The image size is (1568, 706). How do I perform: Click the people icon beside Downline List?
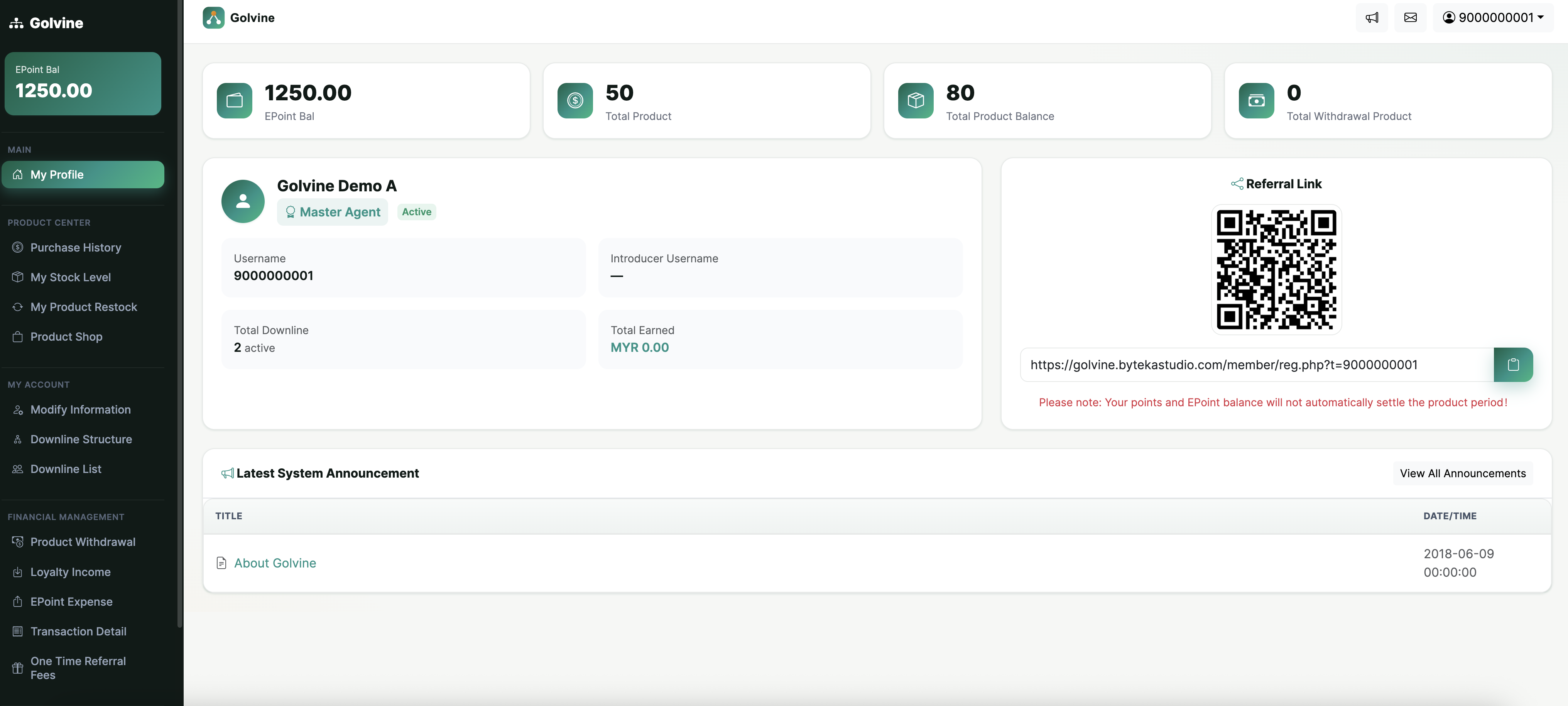18,469
